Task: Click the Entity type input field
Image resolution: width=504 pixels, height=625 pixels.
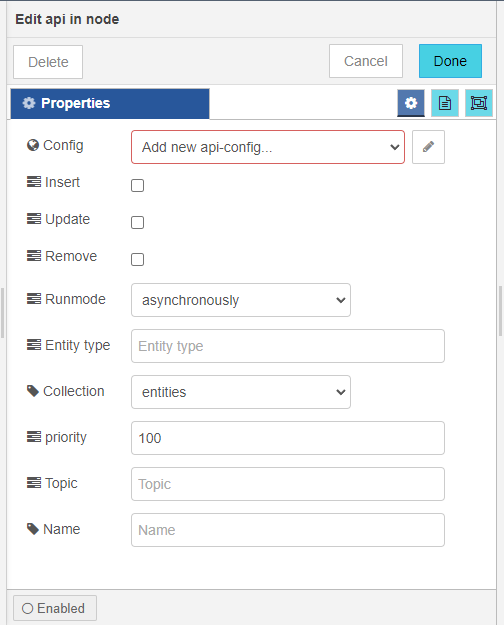Action: [x=288, y=346]
